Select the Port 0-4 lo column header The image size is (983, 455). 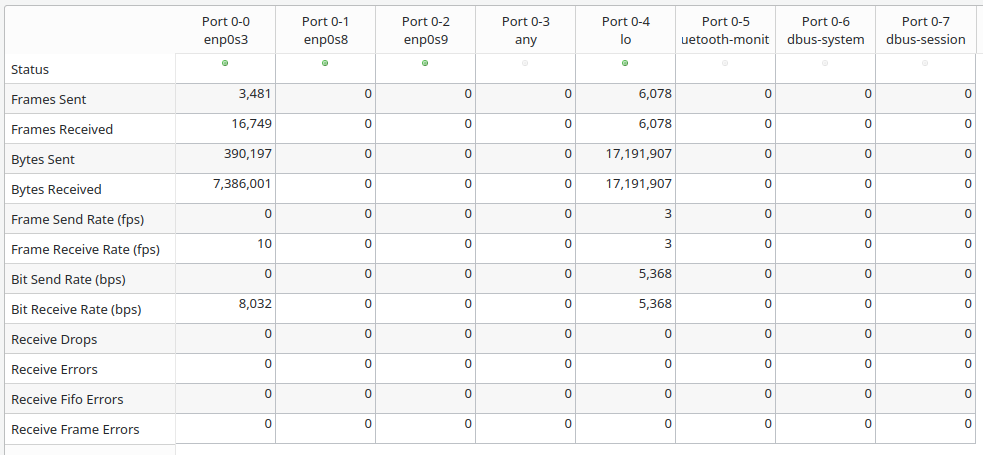[625, 30]
